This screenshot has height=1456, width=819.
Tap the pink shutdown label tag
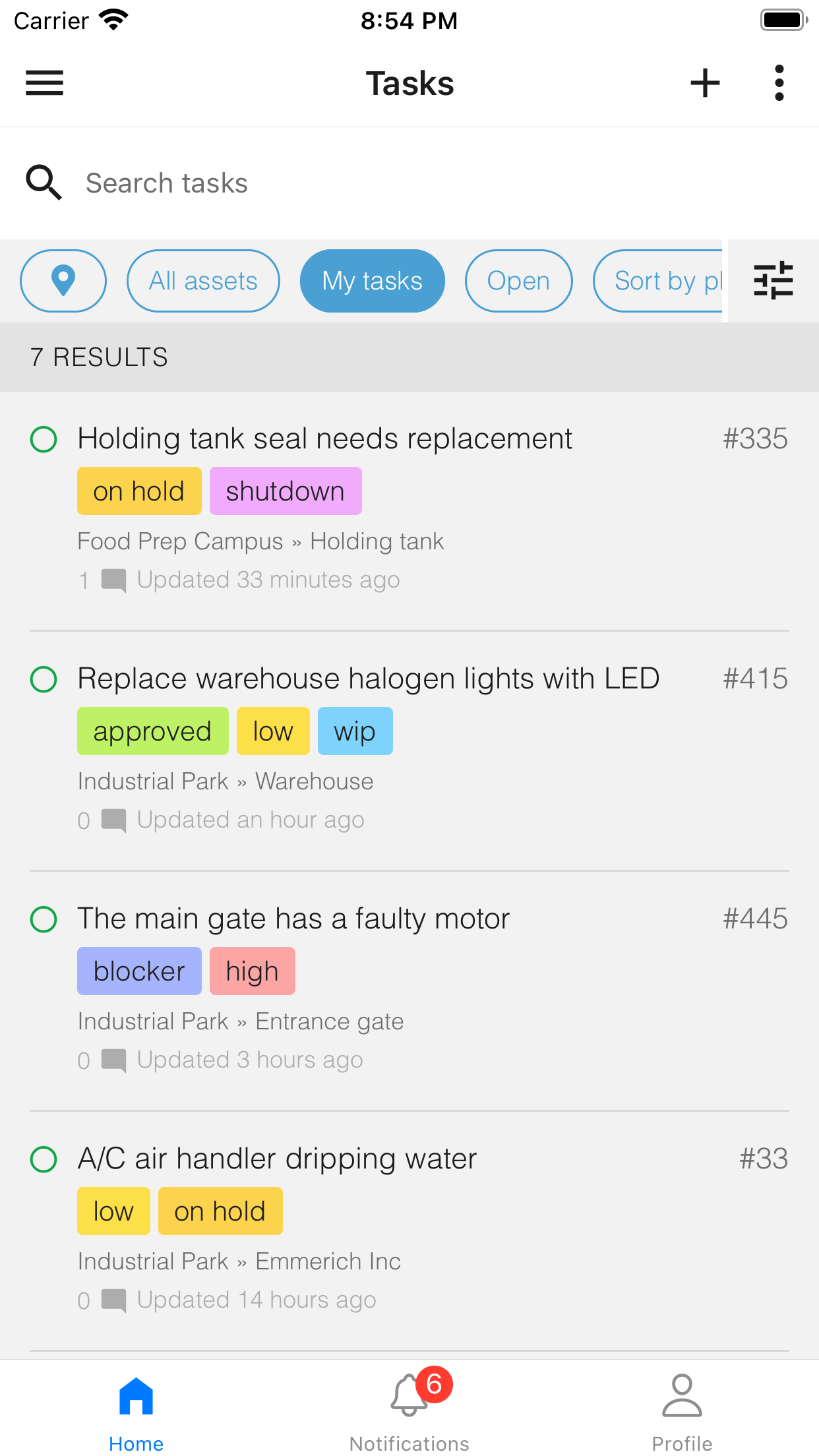pyautogui.click(x=285, y=491)
